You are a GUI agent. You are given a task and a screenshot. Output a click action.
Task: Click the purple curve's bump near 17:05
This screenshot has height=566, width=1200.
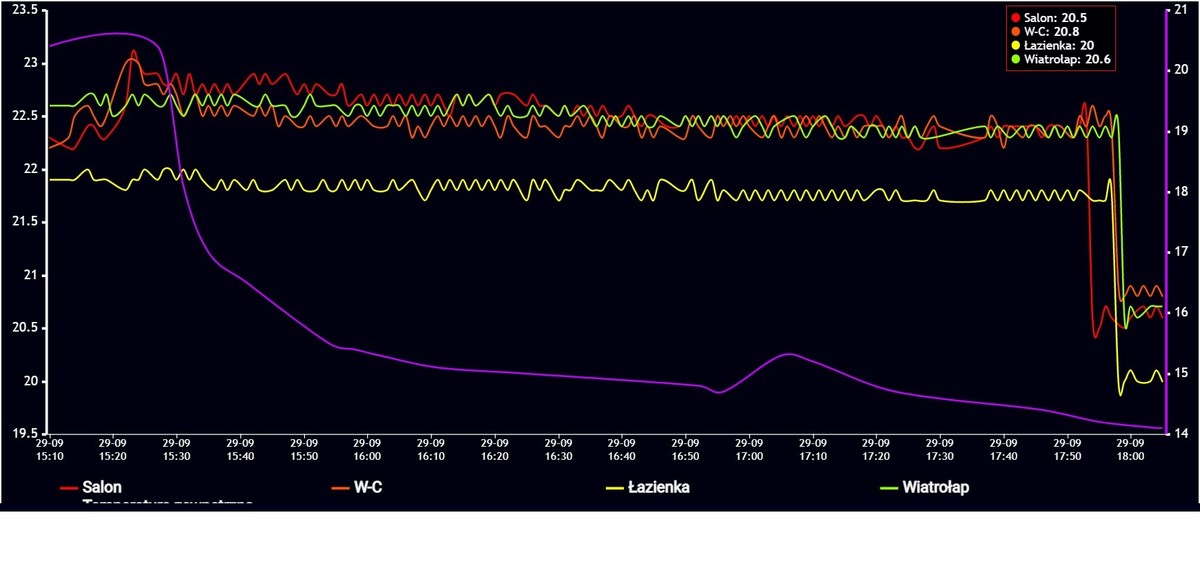788,354
